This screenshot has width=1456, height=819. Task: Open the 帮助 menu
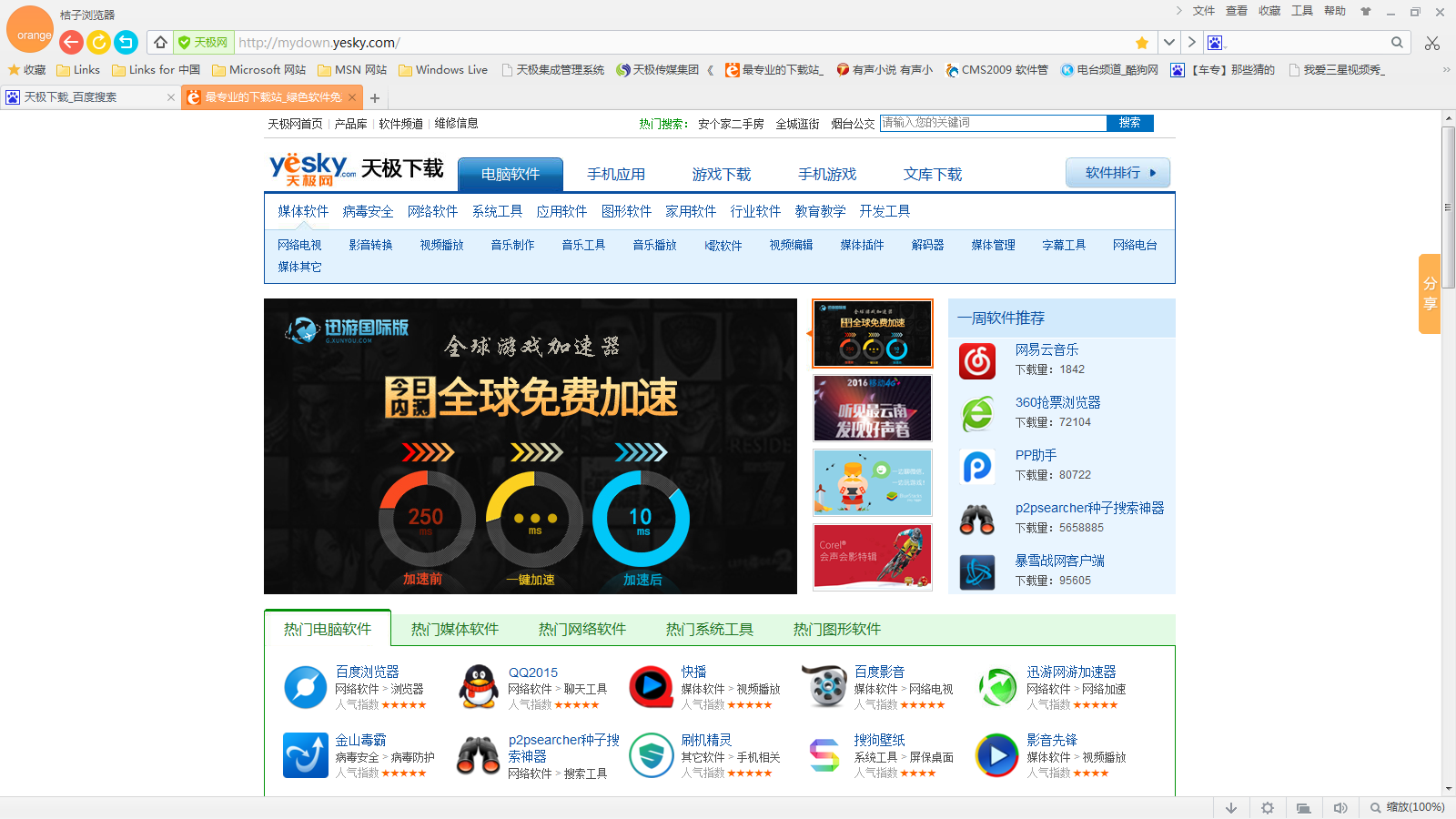tap(1335, 11)
